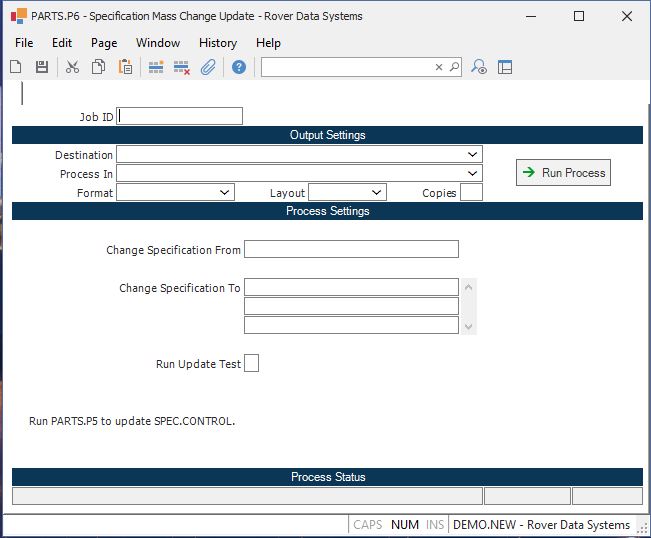
Task: Expand the Format dropdown list
Action: (x=224, y=193)
